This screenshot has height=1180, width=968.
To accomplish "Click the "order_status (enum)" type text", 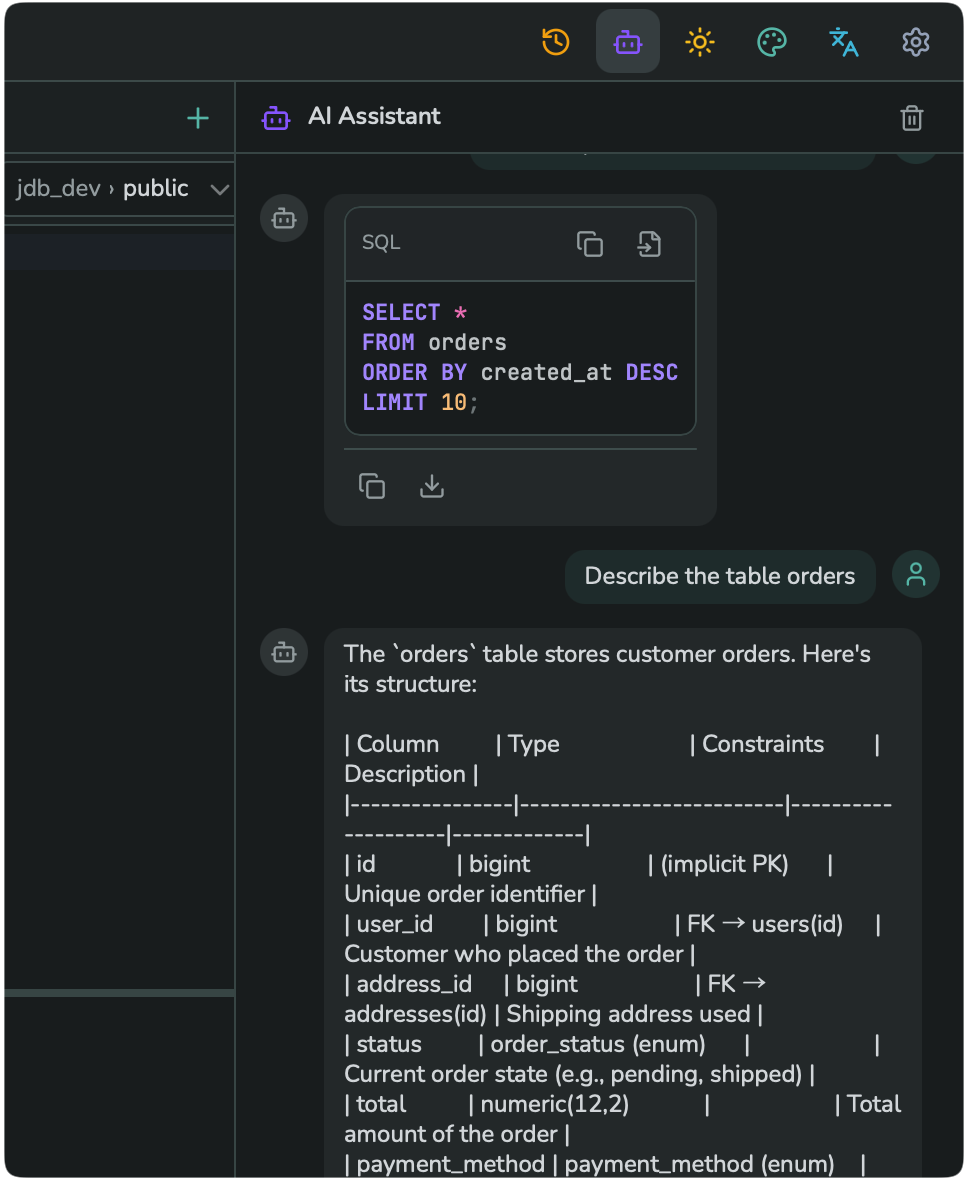I will click(x=598, y=1045).
